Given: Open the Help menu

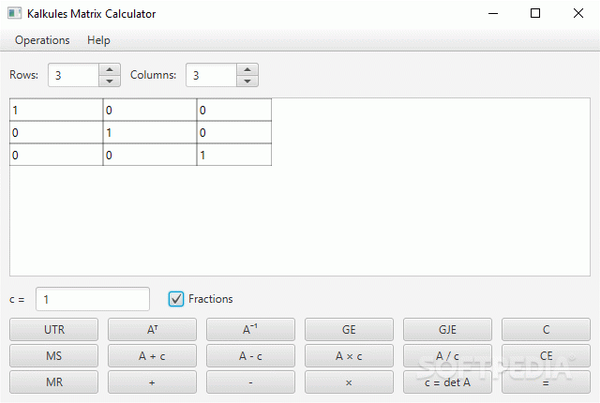Looking at the screenshot, I should click(98, 40).
